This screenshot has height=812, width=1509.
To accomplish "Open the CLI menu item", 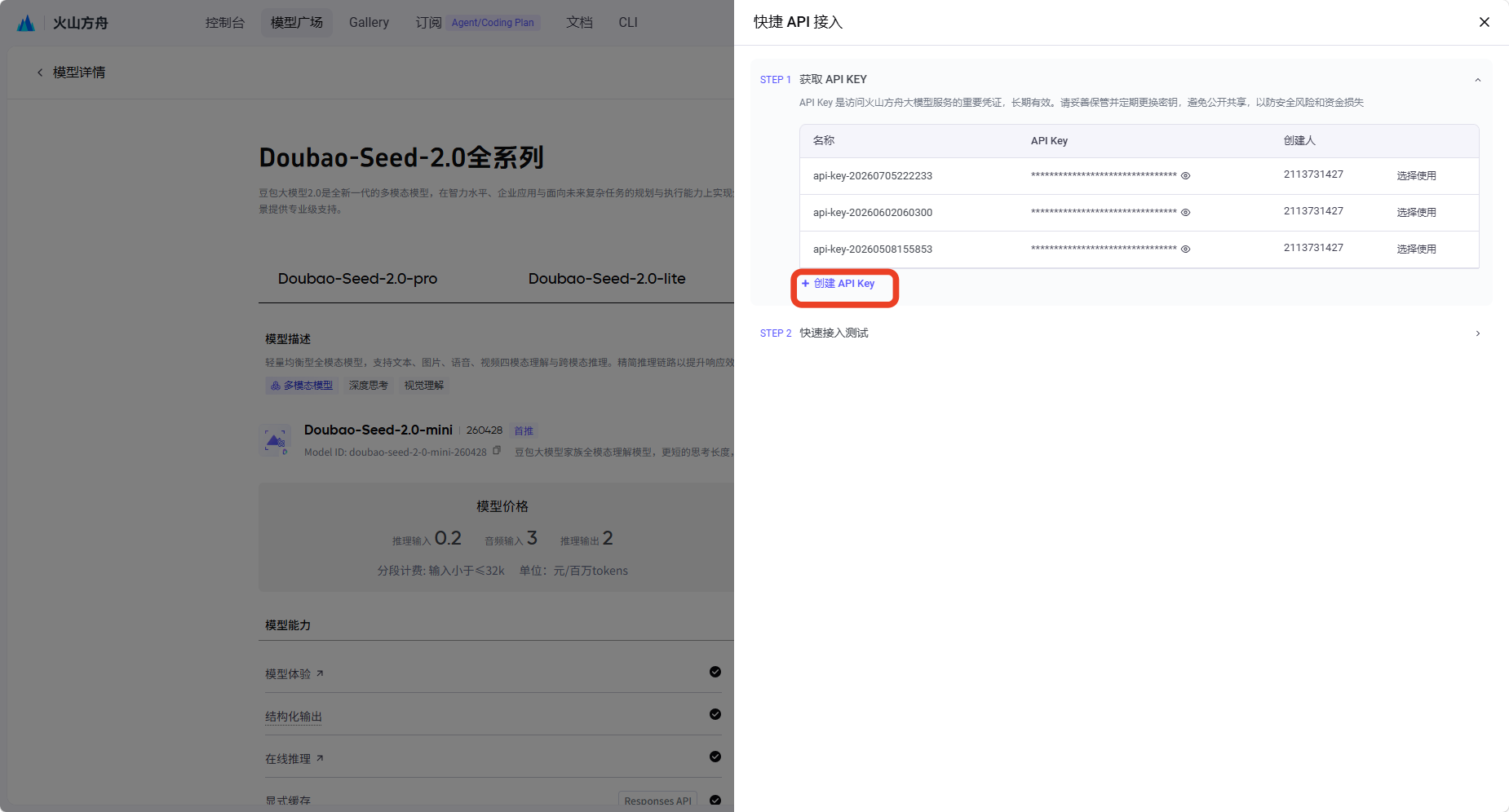I will 628,23.
